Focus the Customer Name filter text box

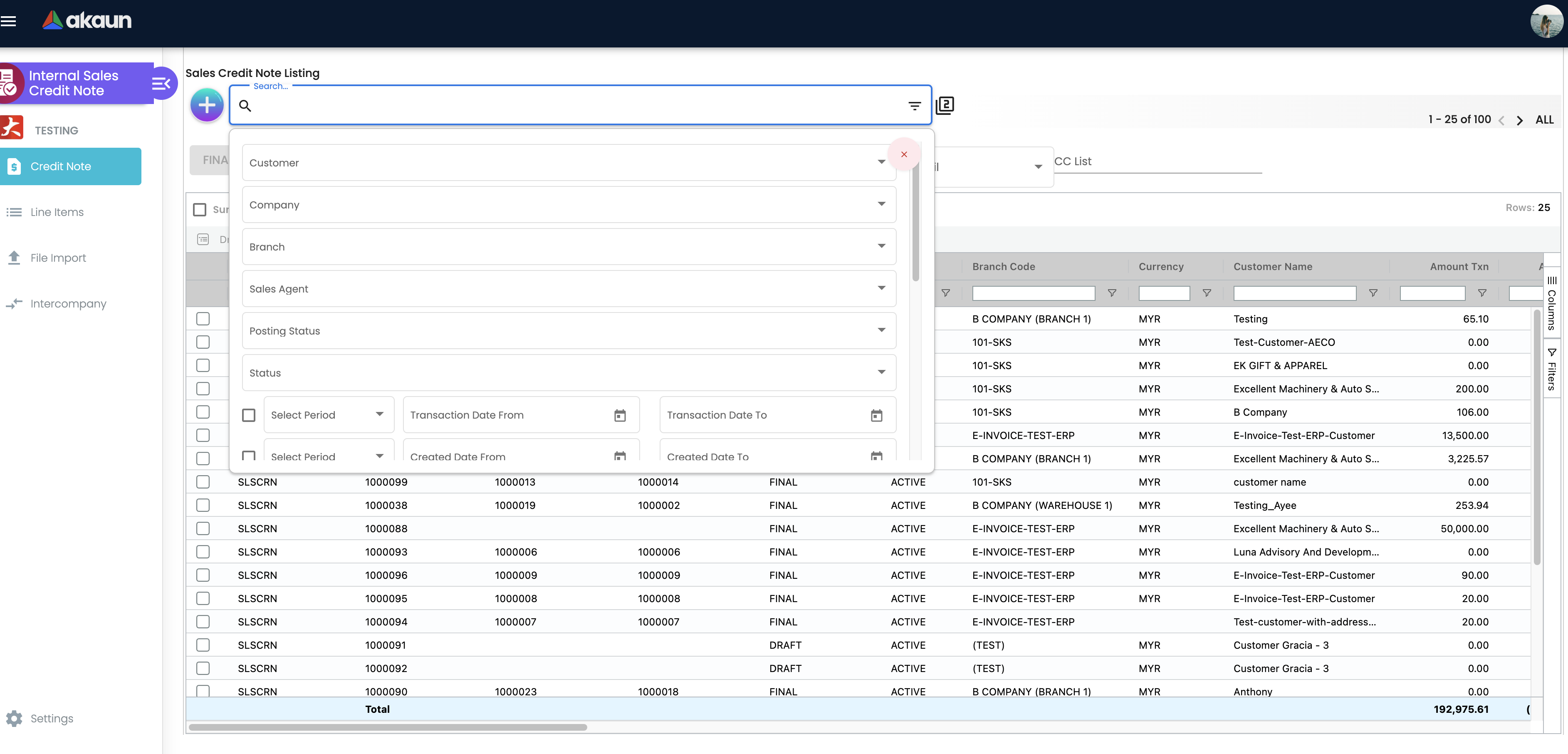tap(1295, 293)
